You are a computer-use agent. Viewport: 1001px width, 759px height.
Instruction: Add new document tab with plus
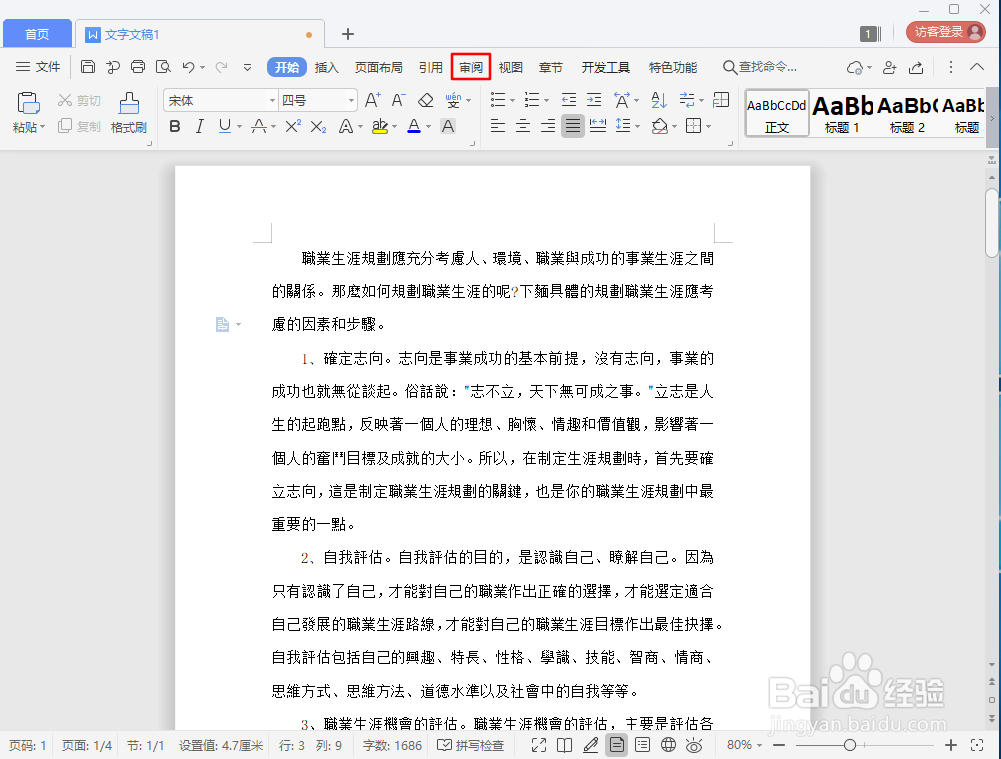[x=347, y=34]
